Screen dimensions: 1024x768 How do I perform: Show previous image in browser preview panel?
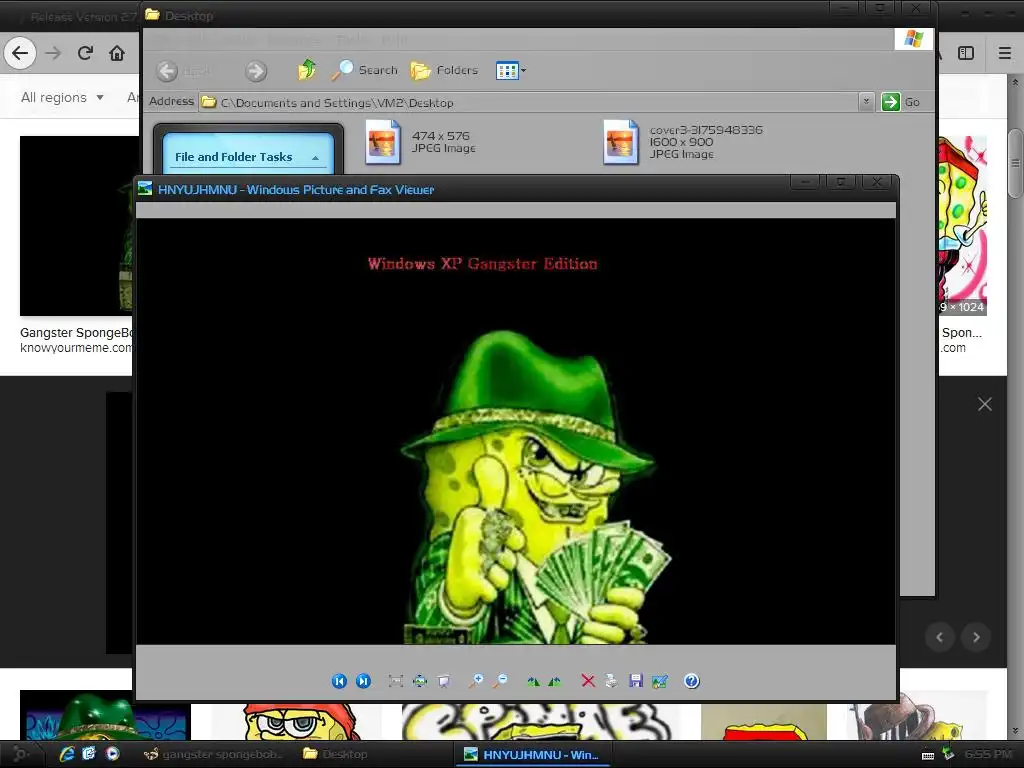coord(940,637)
